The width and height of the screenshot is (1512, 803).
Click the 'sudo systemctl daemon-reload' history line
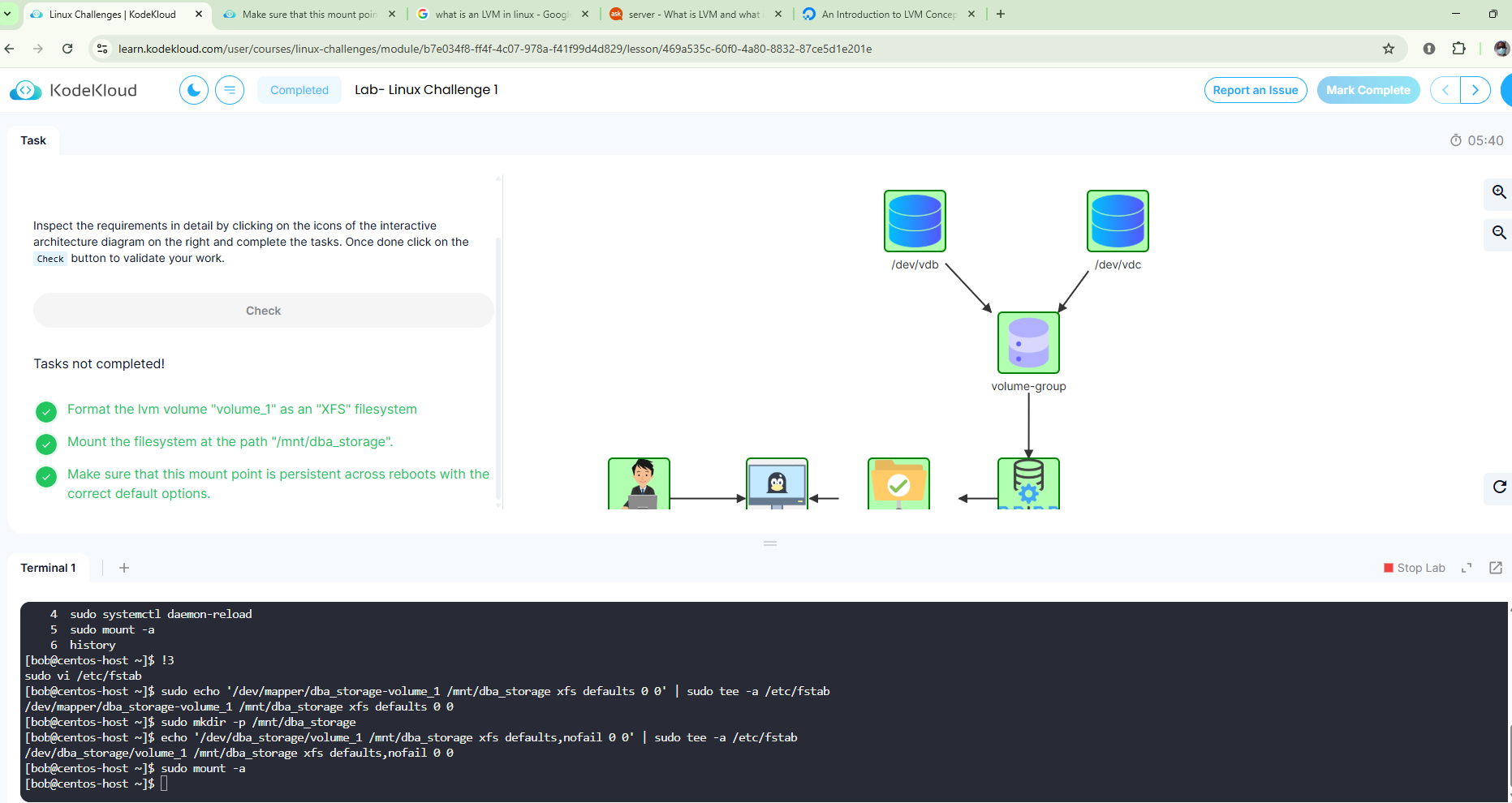[x=161, y=614]
